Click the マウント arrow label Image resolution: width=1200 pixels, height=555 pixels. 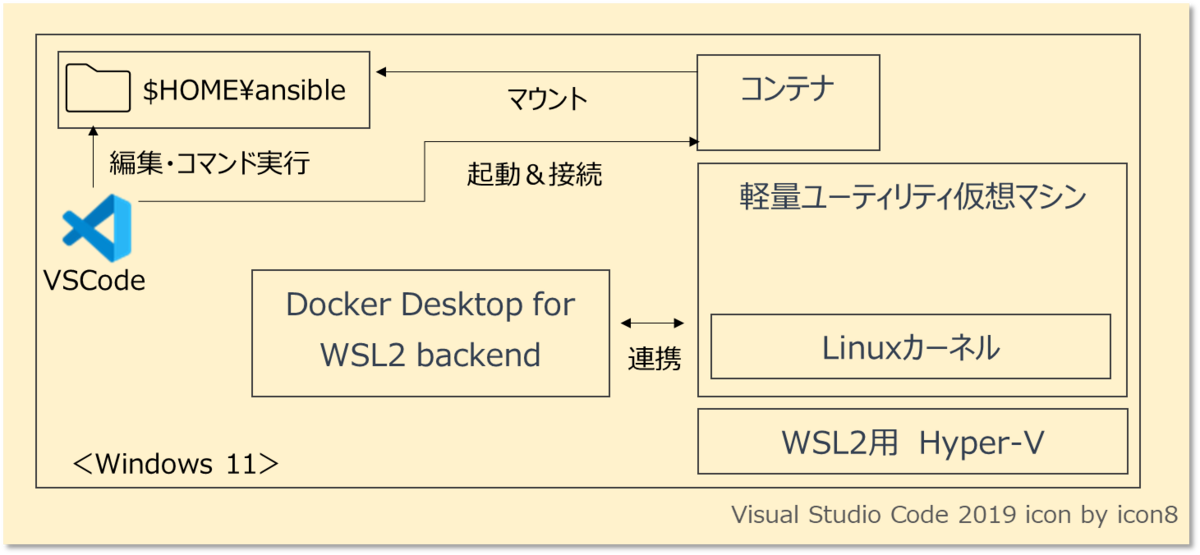(x=547, y=100)
